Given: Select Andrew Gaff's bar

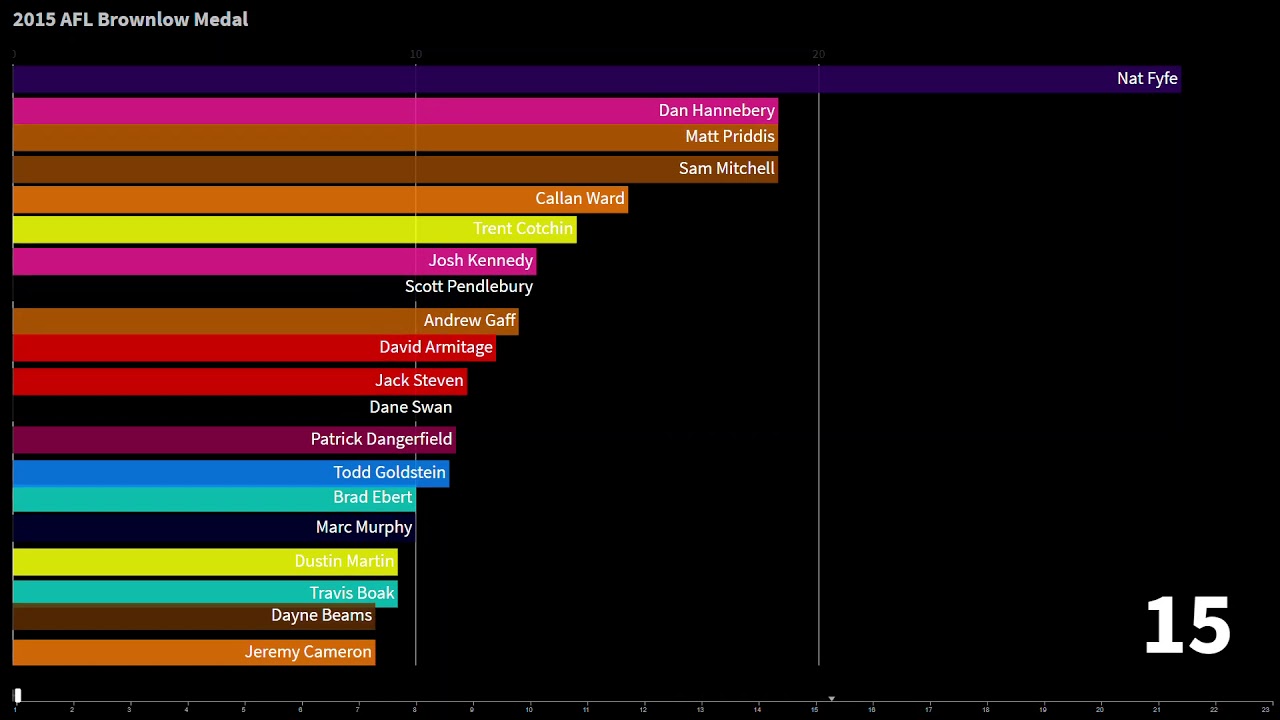Looking at the screenshot, I should click(265, 321).
